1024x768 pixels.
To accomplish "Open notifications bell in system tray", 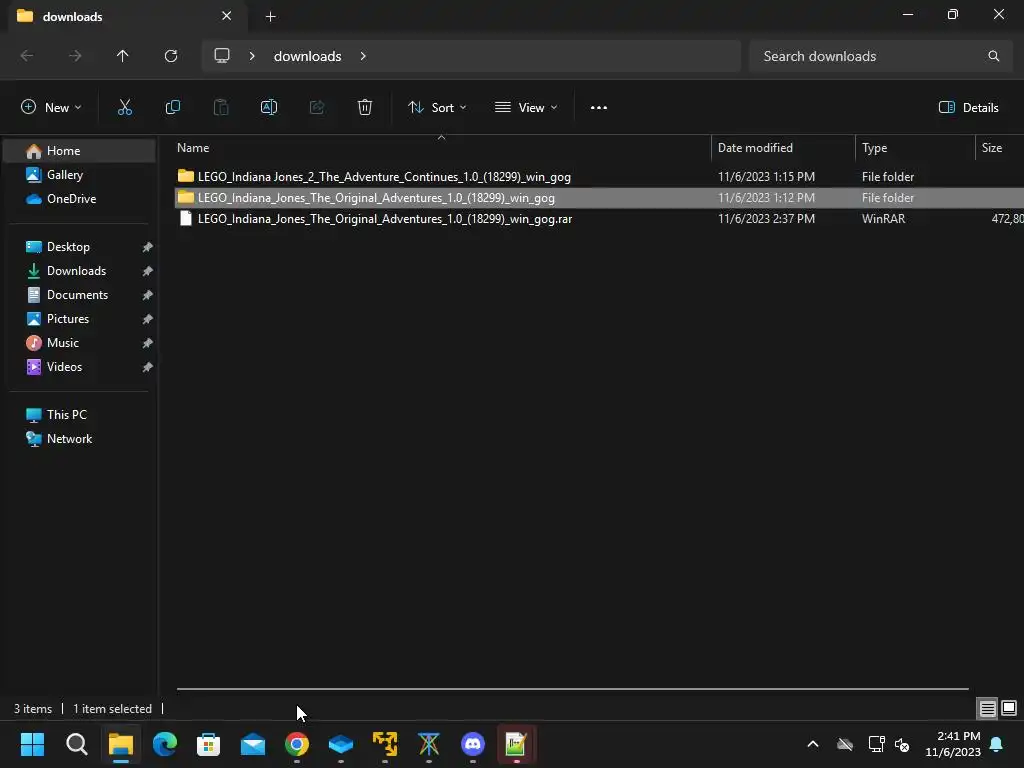I will click(997, 744).
